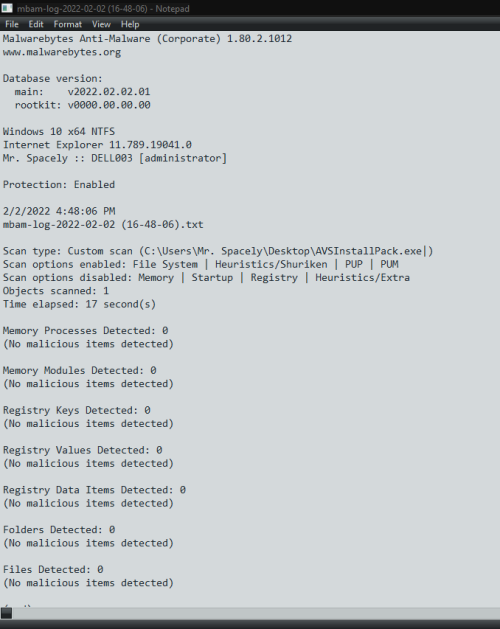Place cursor in rootkit v0000.00.00.00 line
The image size is (500, 629).
point(82,105)
